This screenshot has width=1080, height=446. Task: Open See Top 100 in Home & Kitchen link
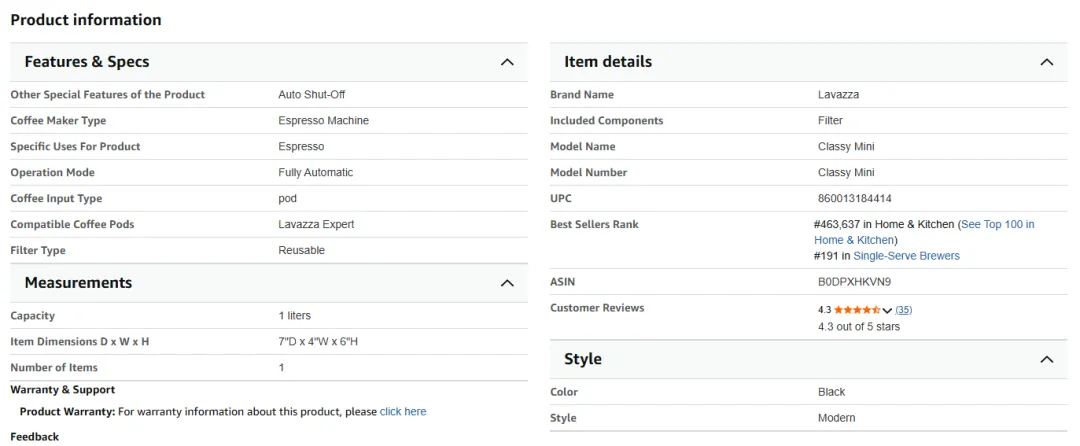click(924, 232)
